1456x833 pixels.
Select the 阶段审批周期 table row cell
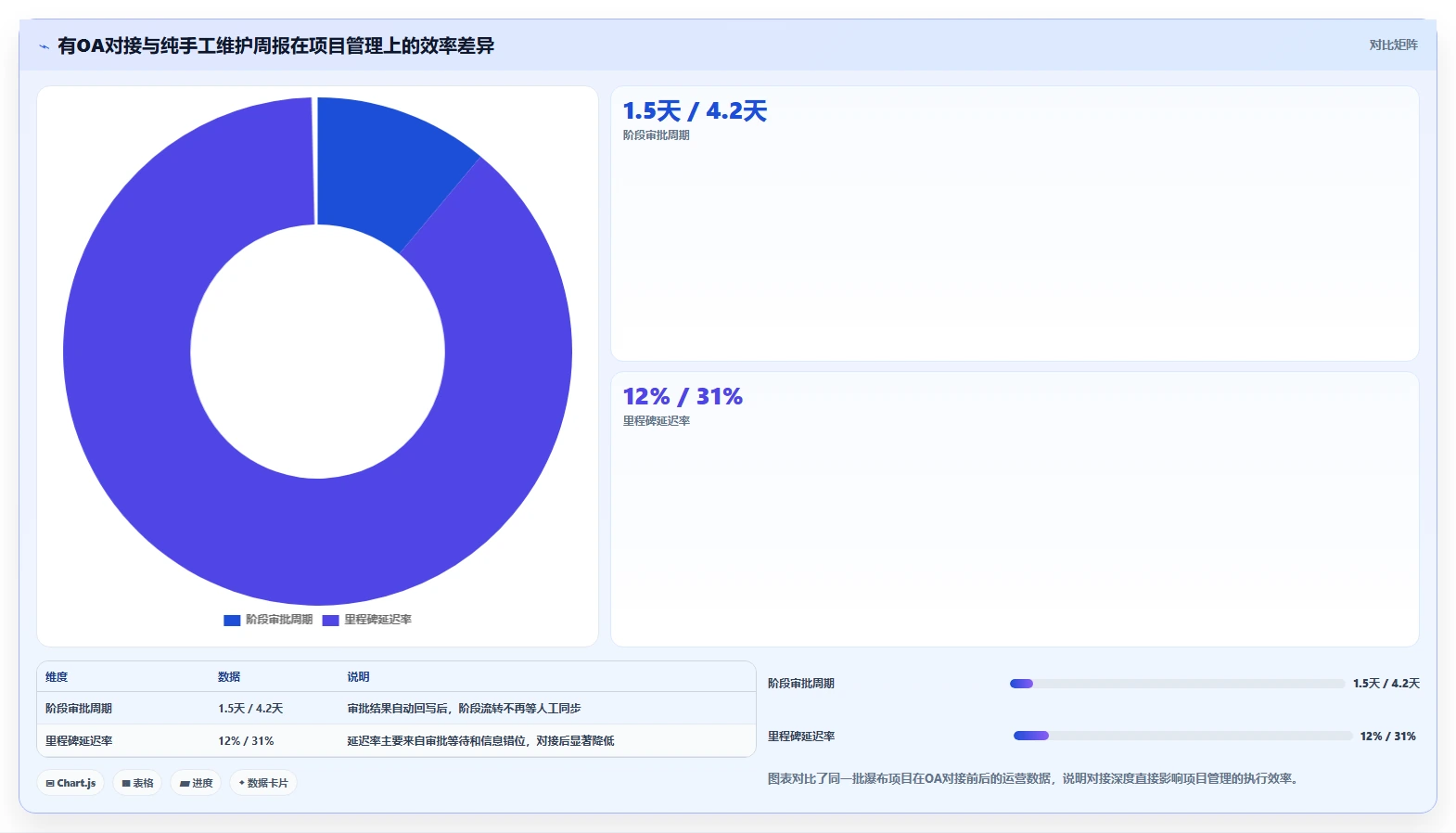pyautogui.click(x=79, y=709)
